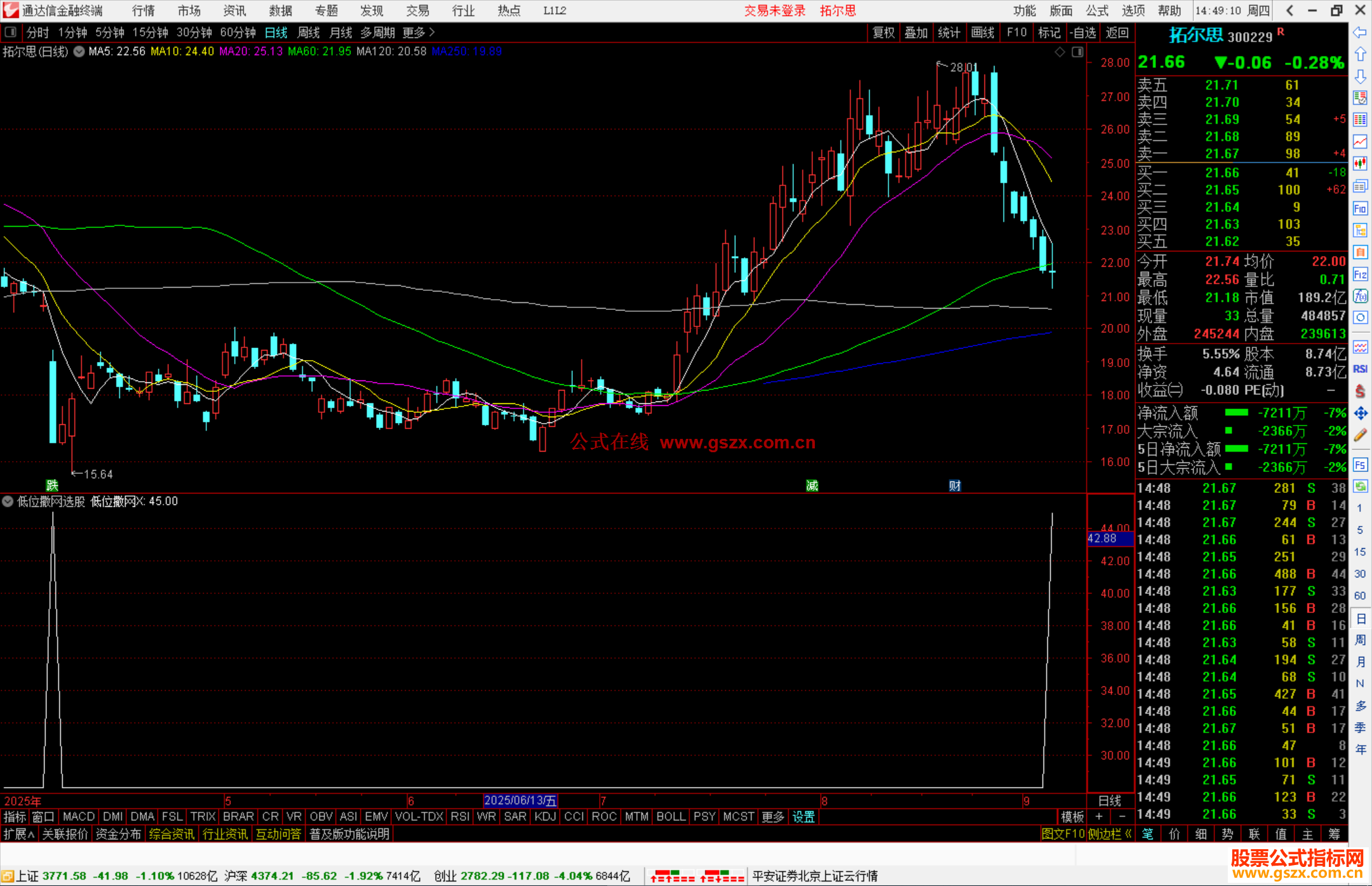Click the 图文F10 button
The image size is (1372, 886).
coord(1063,834)
